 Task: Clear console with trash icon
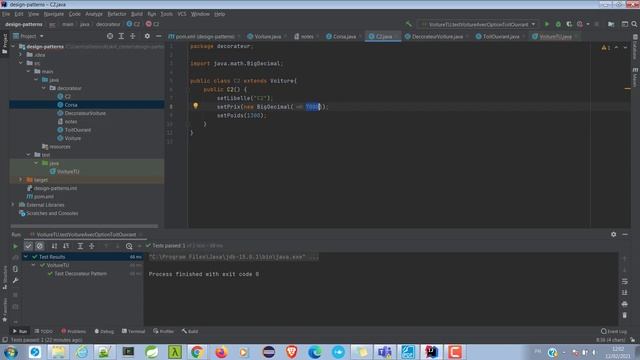(x=624, y=315)
